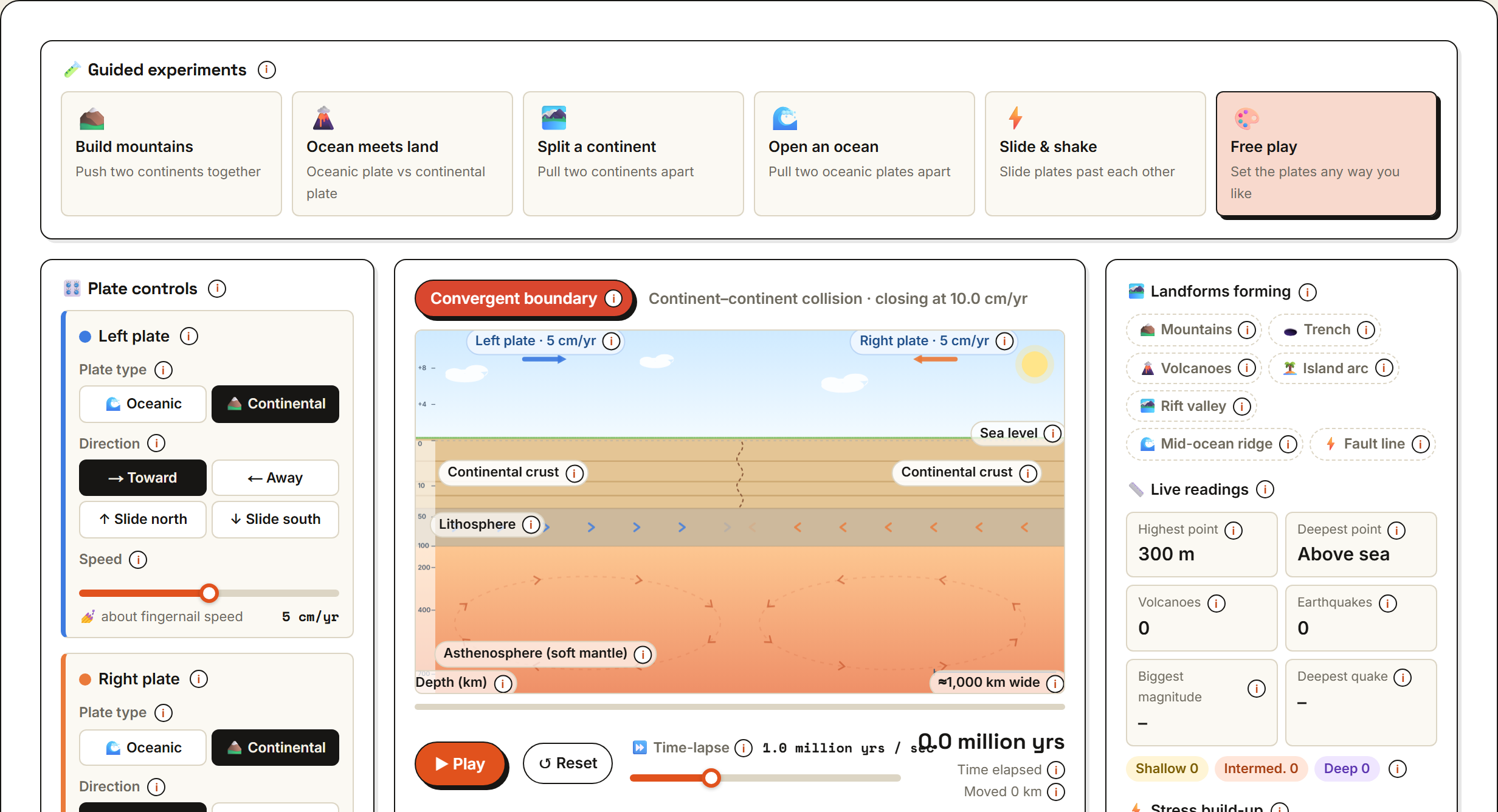The image size is (1498, 812).
Task: Click info icon next to Biggest magnitude
Action: pyautogui.click(x=1257, y=688)
